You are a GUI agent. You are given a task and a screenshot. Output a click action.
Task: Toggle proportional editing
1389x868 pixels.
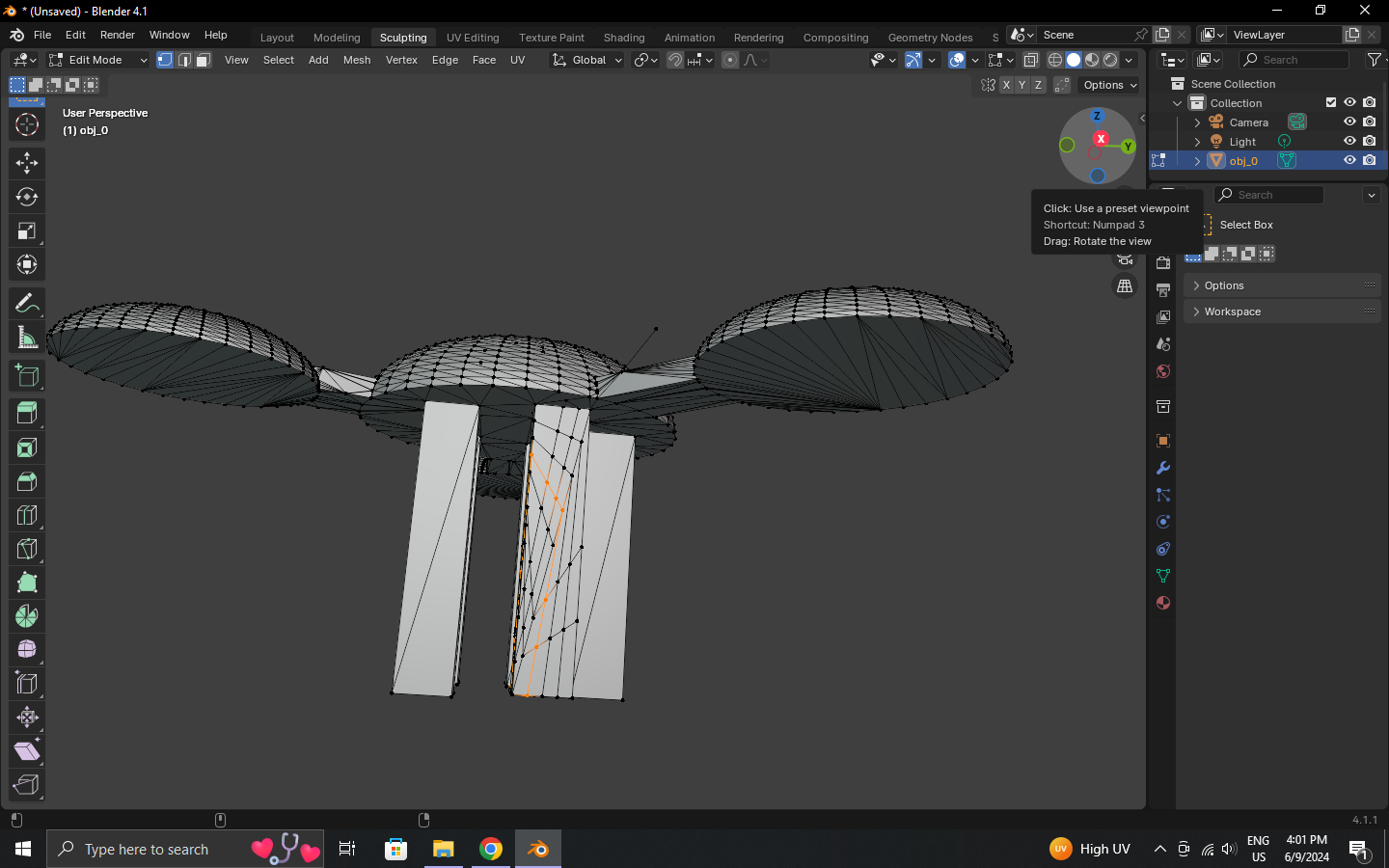point(730,60)
